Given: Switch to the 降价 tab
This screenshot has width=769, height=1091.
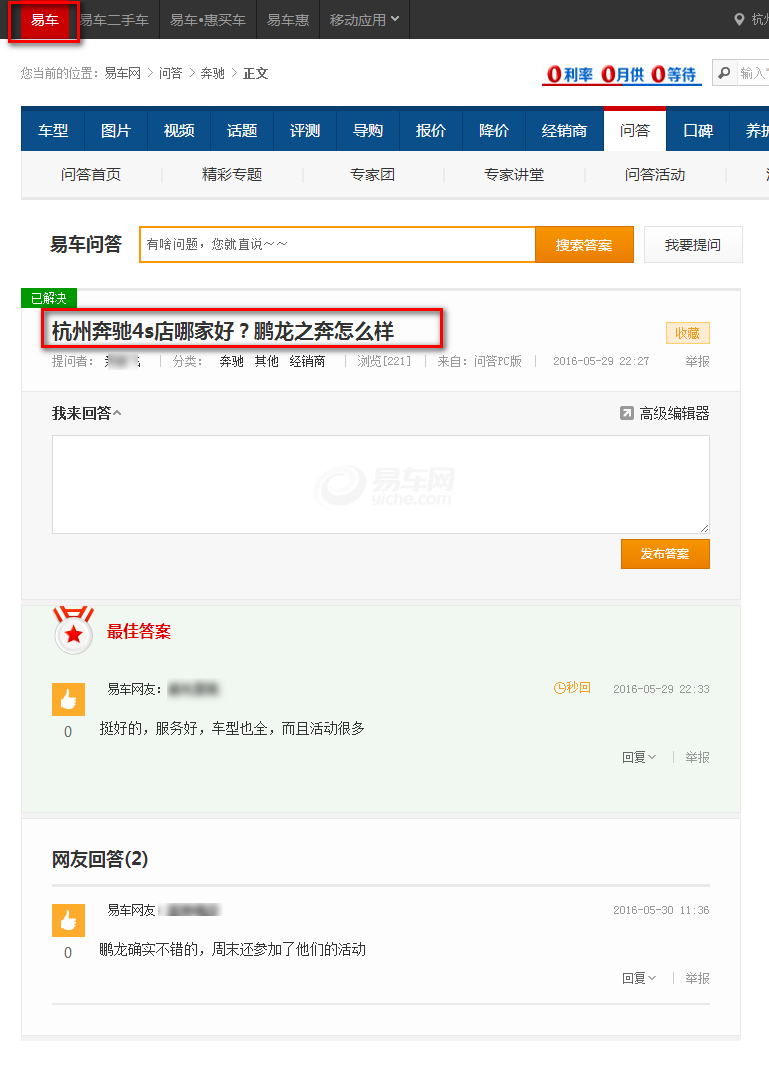Looking at the screenshot, I should pos(494,130).
